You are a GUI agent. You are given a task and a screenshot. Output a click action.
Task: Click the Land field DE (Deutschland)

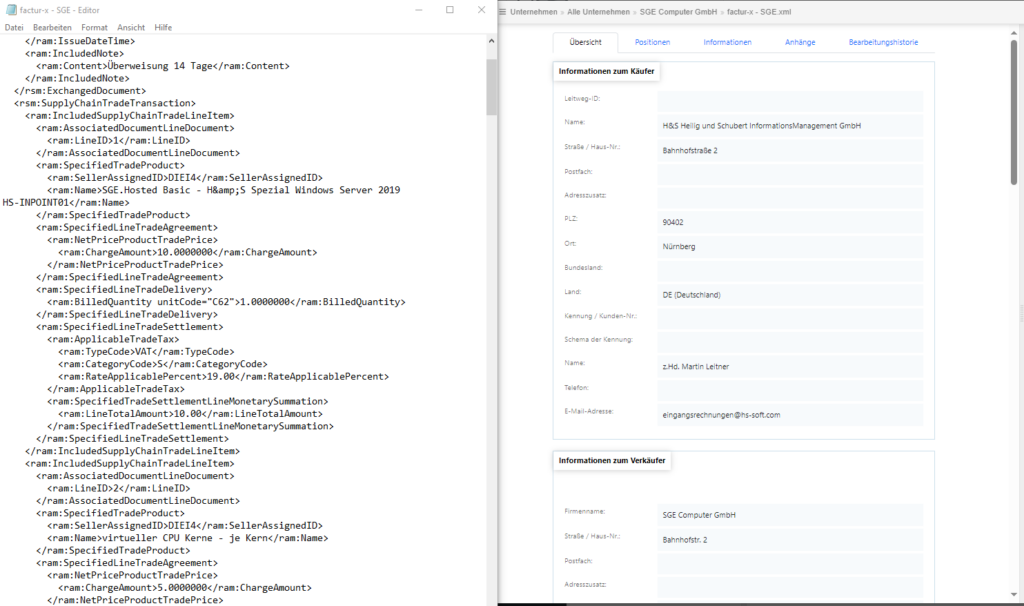(x=790, y=295)
